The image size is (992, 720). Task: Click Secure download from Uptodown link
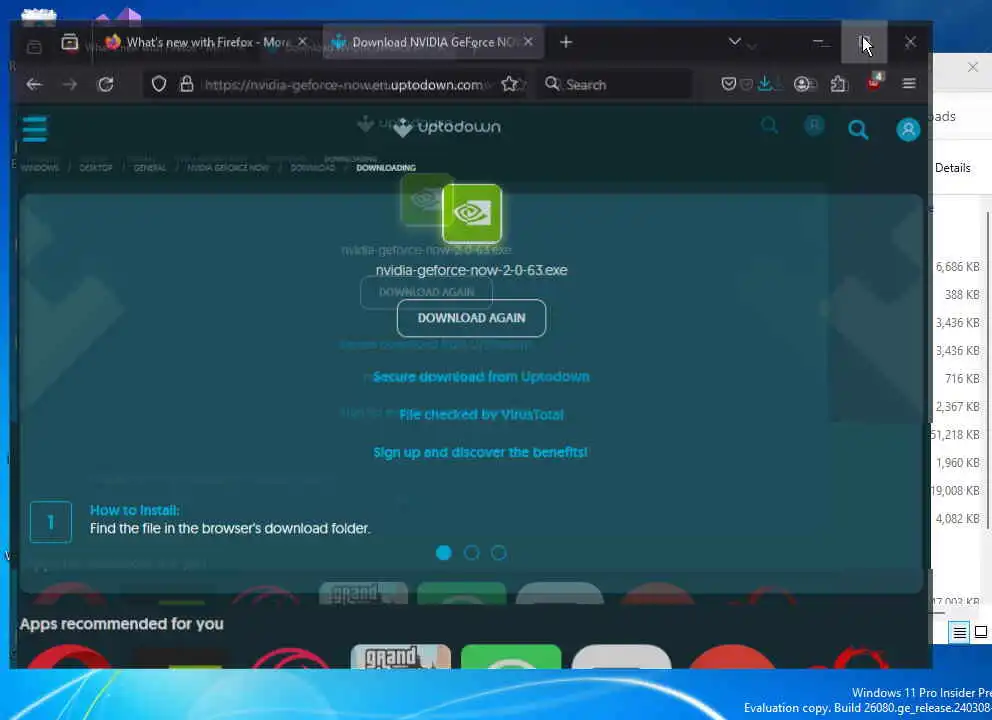tap(481, 377)
